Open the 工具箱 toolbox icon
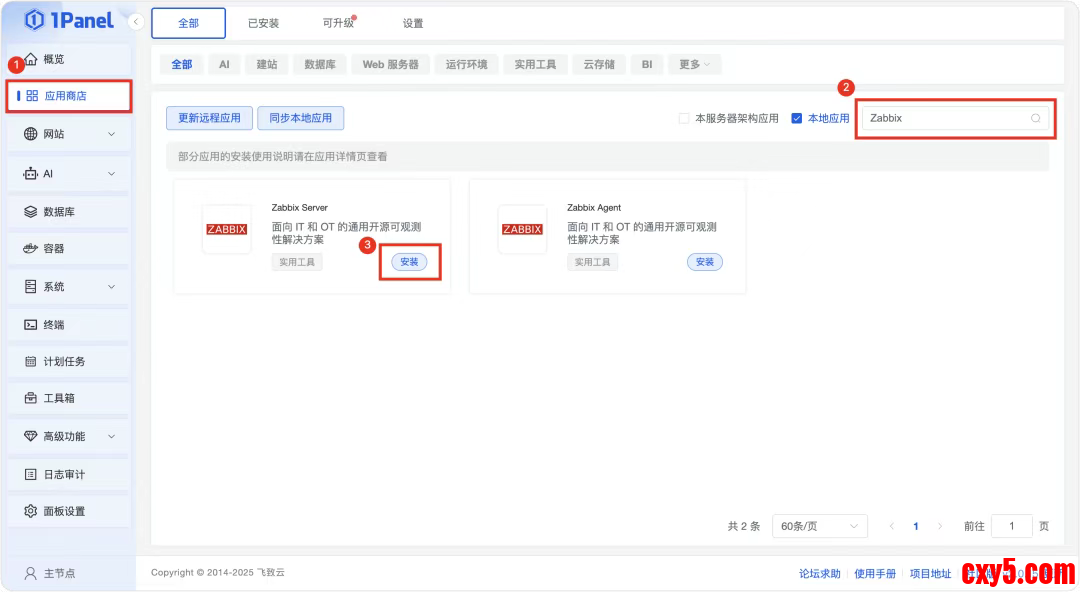 pos(31,398)
